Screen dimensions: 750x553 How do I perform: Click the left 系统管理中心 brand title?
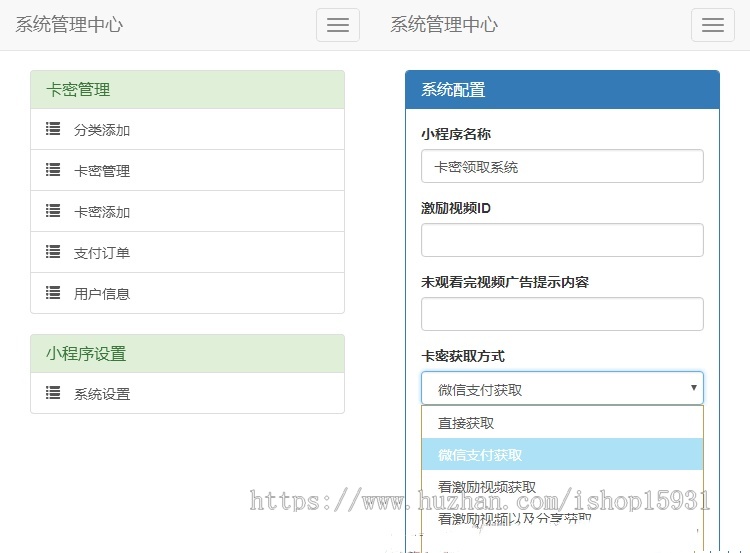pyautogui.click(x=69, y=24)
